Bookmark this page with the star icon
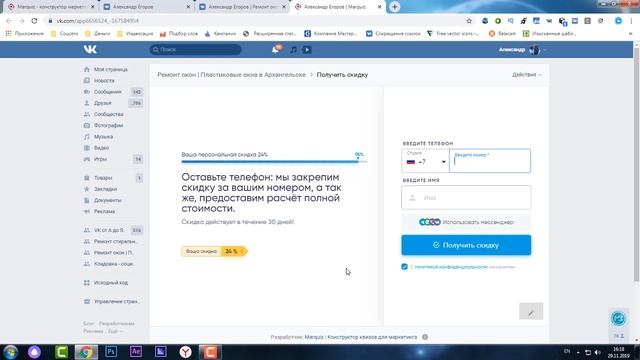 [469, 21]
